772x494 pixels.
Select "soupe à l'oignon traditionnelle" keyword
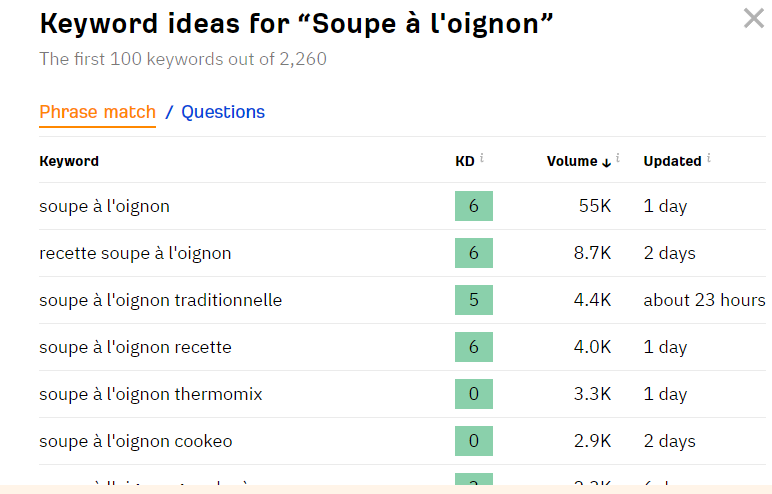coord(160,301)
